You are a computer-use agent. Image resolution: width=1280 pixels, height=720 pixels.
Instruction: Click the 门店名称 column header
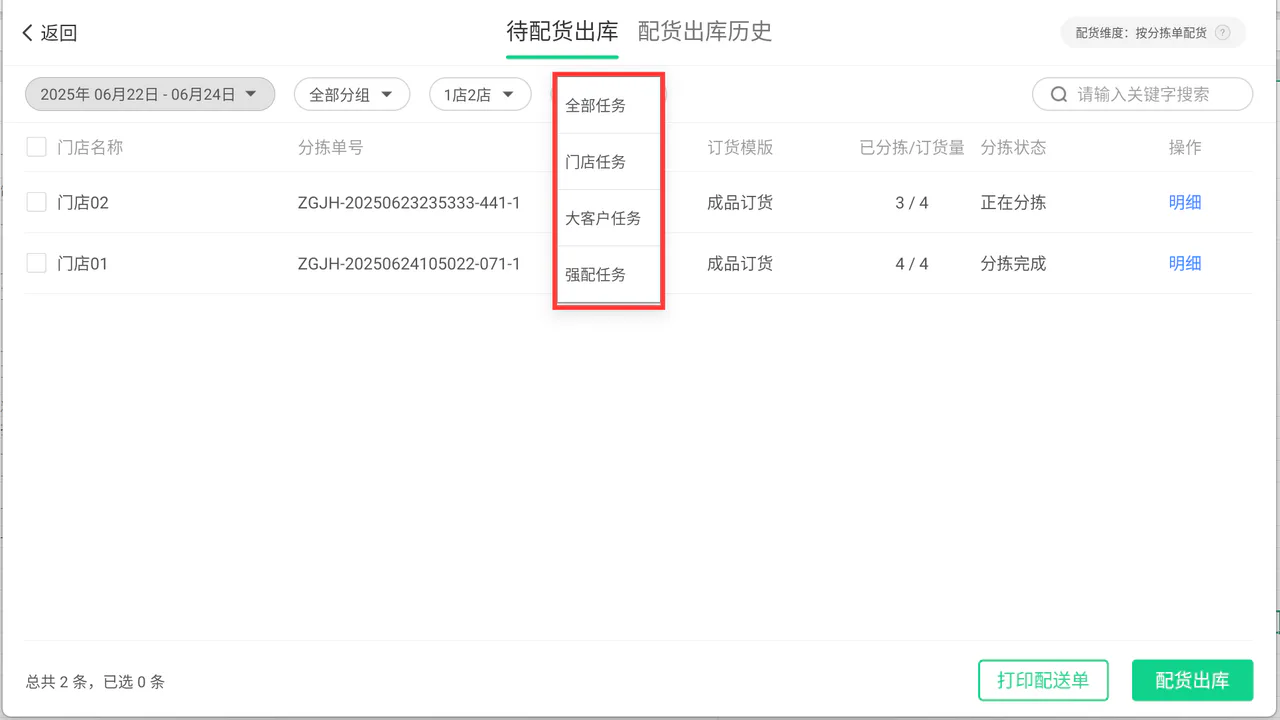pyautogui.click(x=90, y=147)
